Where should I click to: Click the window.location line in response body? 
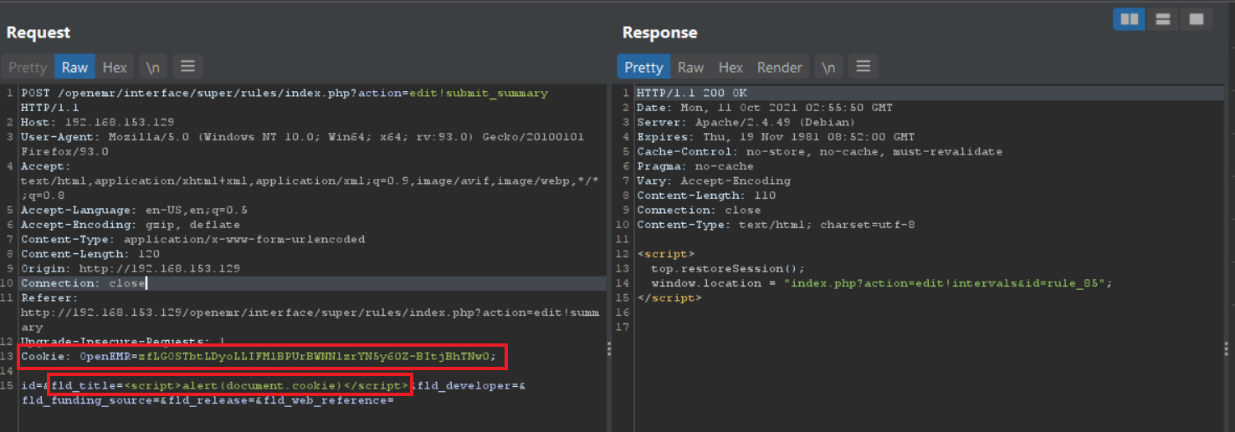881,283
